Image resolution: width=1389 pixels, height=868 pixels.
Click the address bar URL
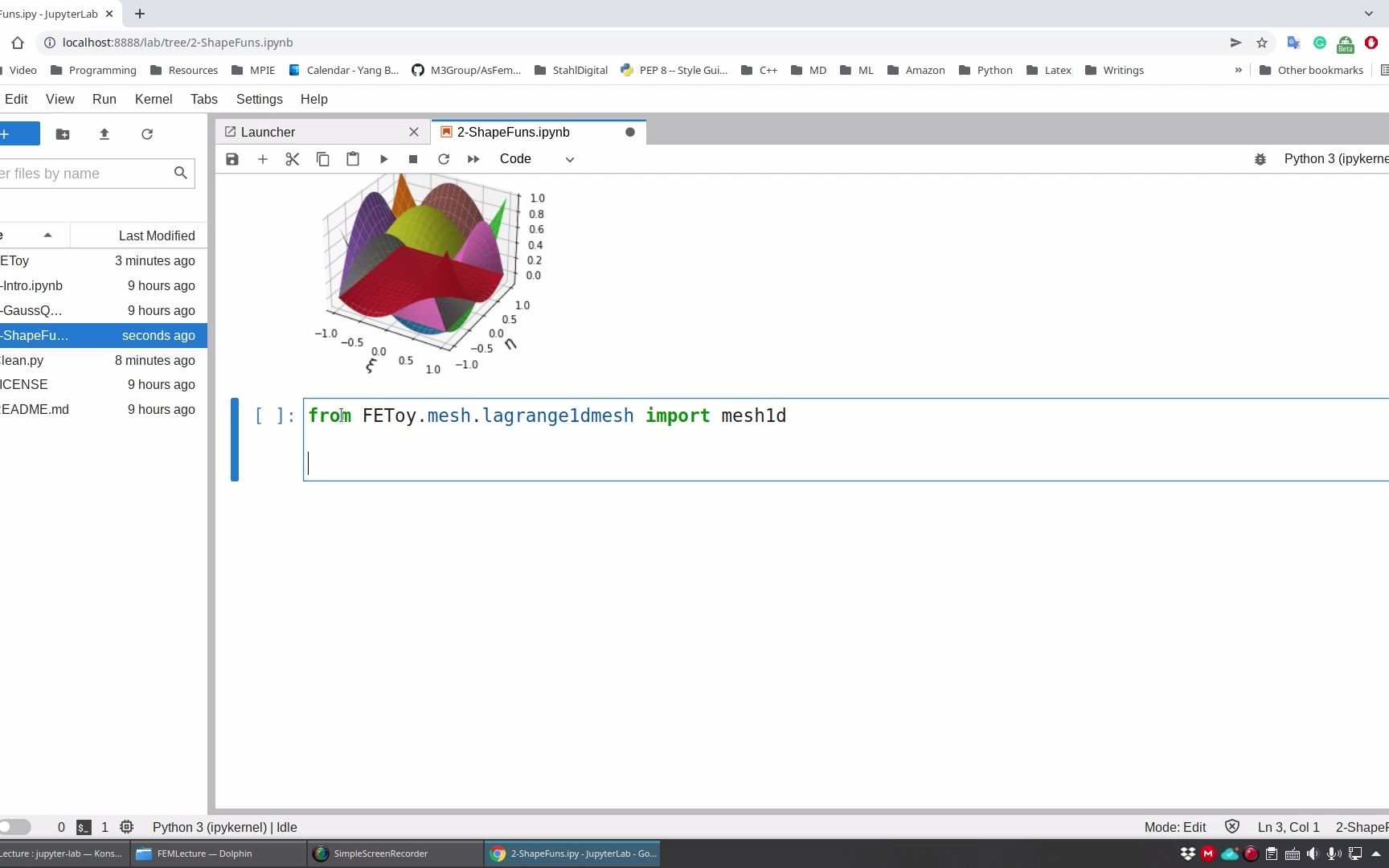click(x=178, y=43)
